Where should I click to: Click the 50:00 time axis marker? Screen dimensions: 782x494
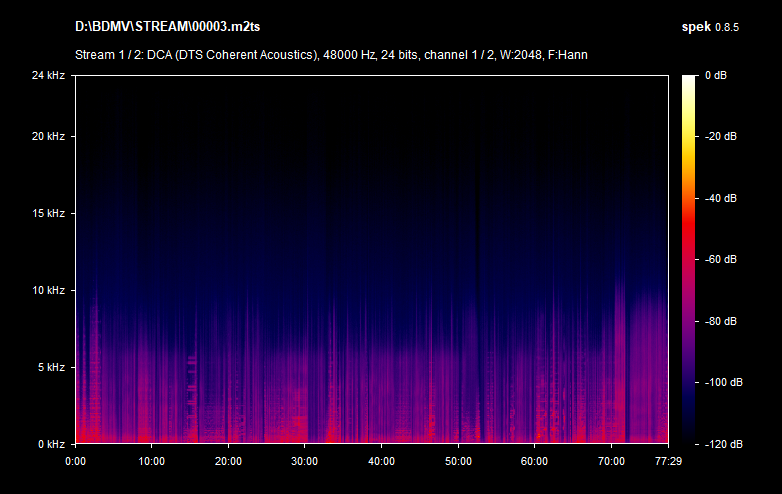click(x=458, y=461)
